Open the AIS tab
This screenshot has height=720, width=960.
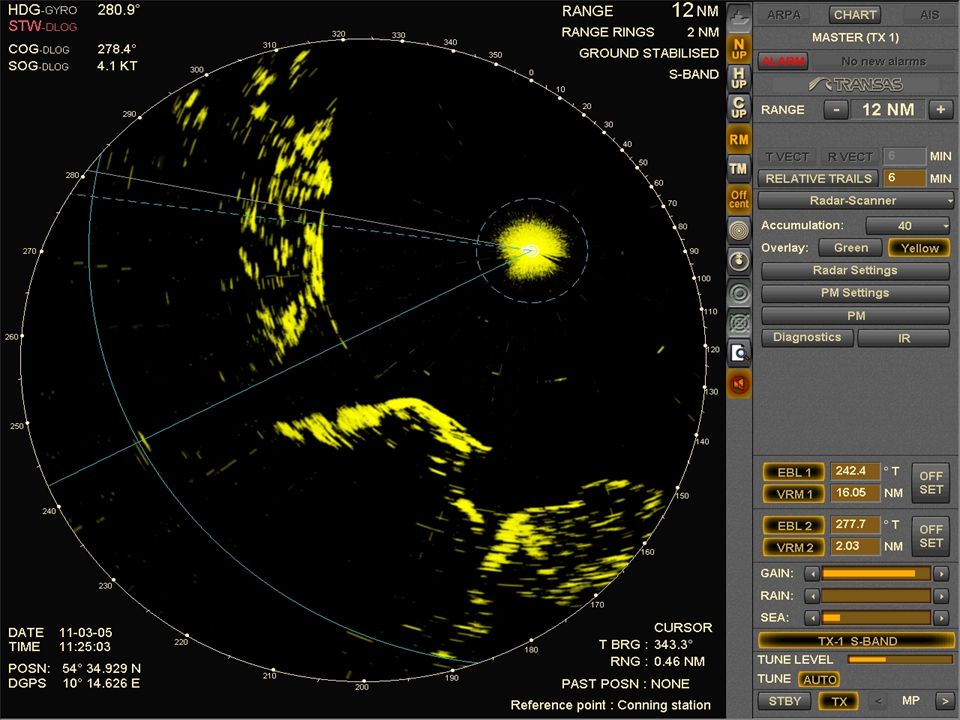pos(929,15)
